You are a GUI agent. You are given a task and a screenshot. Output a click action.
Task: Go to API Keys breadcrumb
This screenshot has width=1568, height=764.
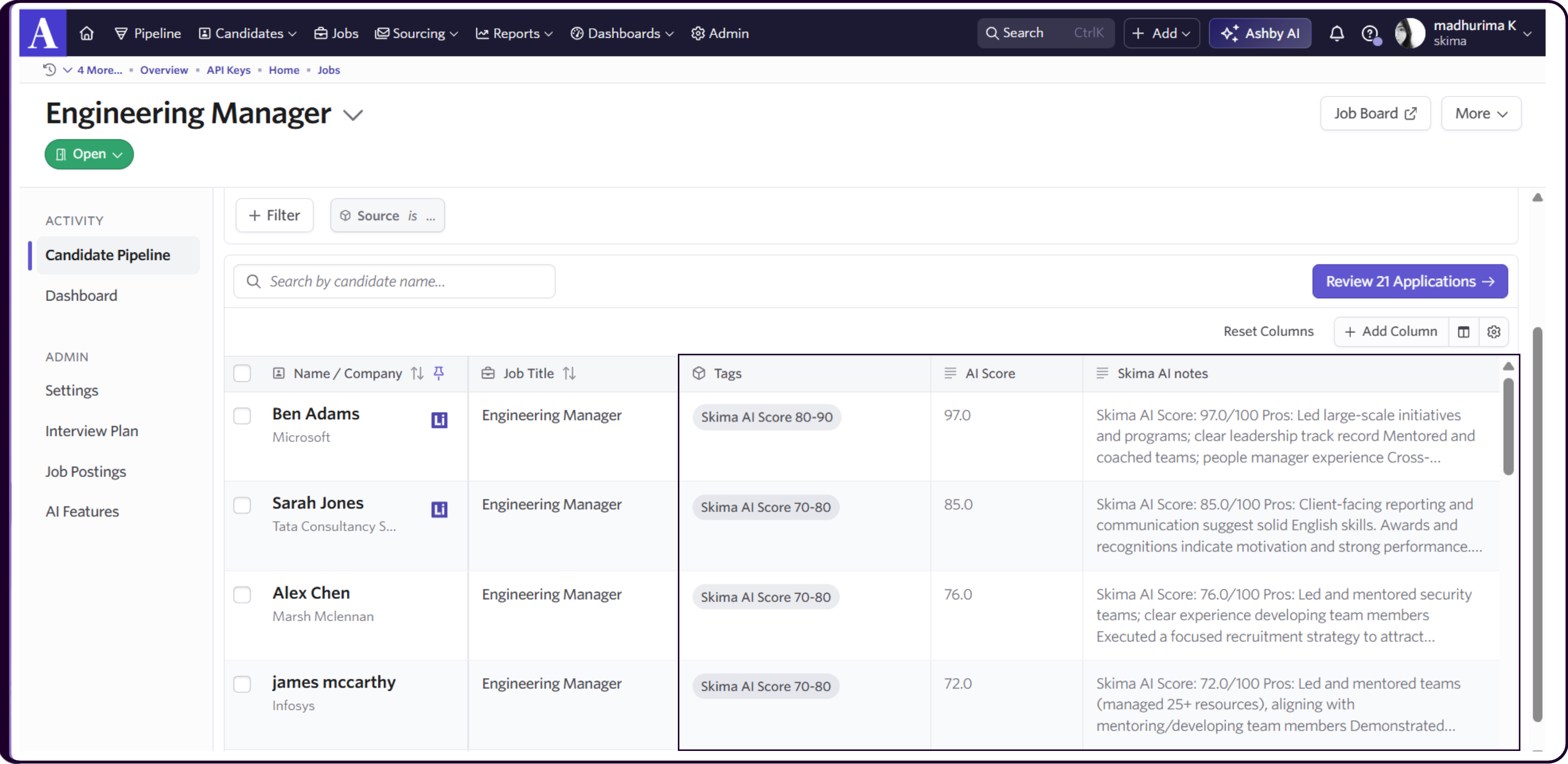click(228, 70)
